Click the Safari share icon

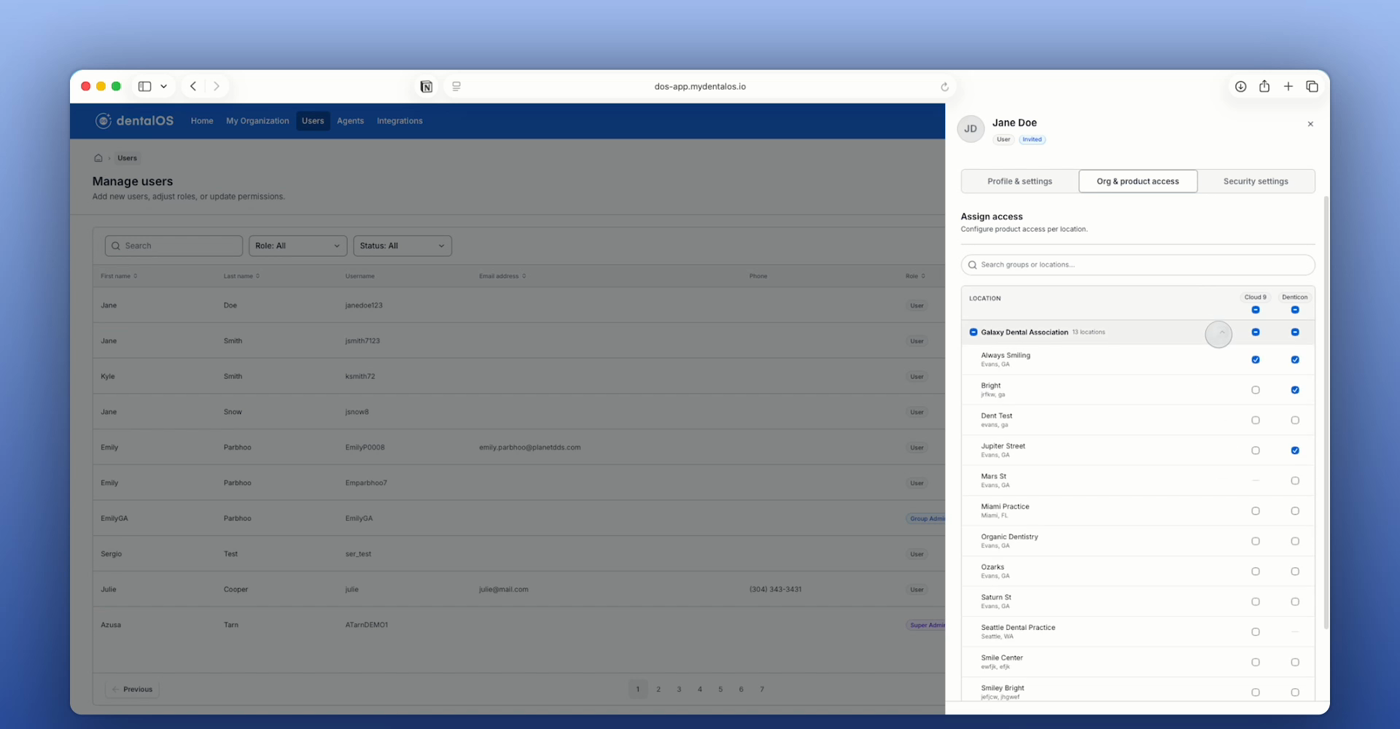click(x=1264, y=87)
